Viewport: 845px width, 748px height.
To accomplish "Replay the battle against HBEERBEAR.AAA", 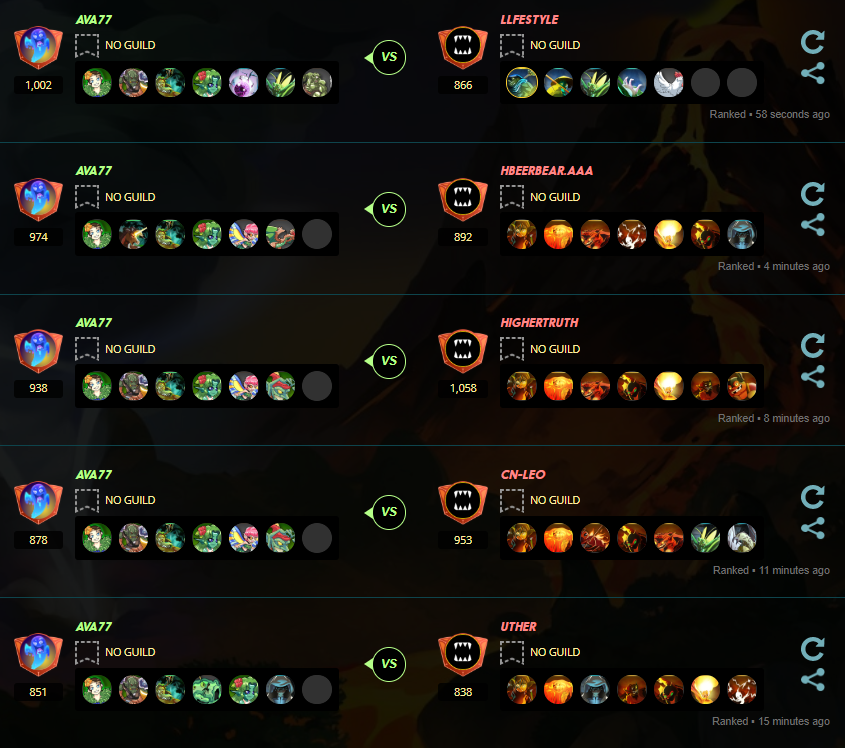I will (x=813, y=194).
